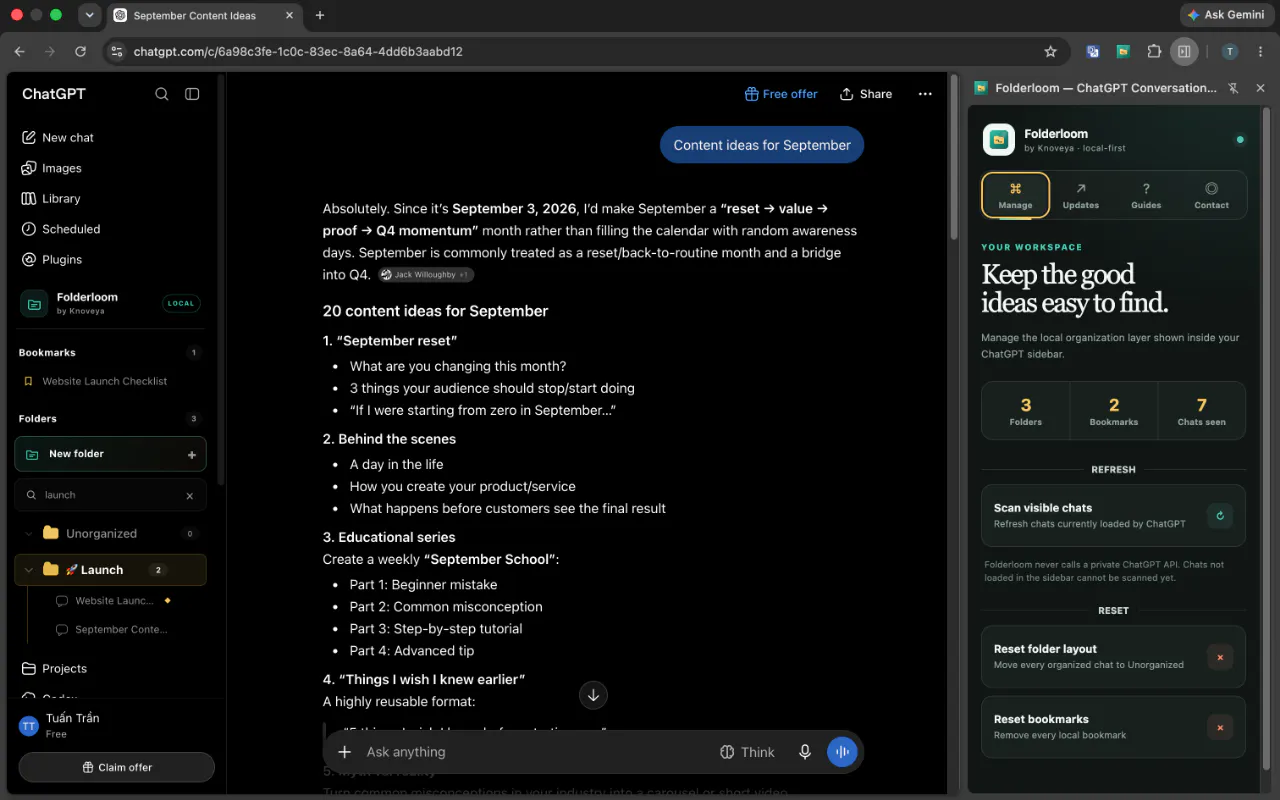This screenshot has height=800, width=1280.
Task: Switch to the Manage tab in Folderloom
Action: pyautogui.click(x=1015, y=195)
